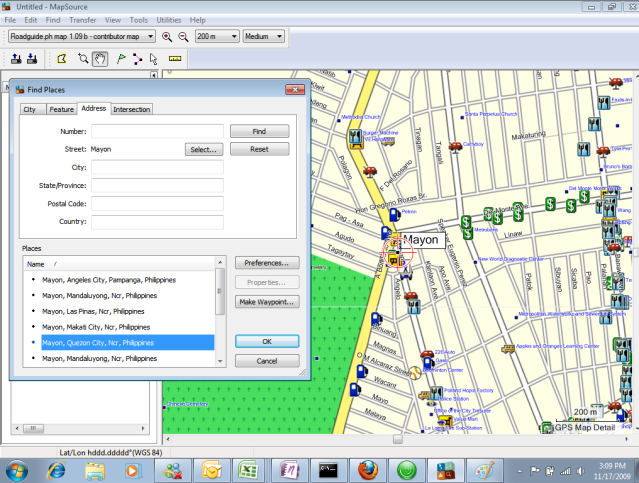Switch to the City tab
The image size is (639, 483).
tap(30, 109)
